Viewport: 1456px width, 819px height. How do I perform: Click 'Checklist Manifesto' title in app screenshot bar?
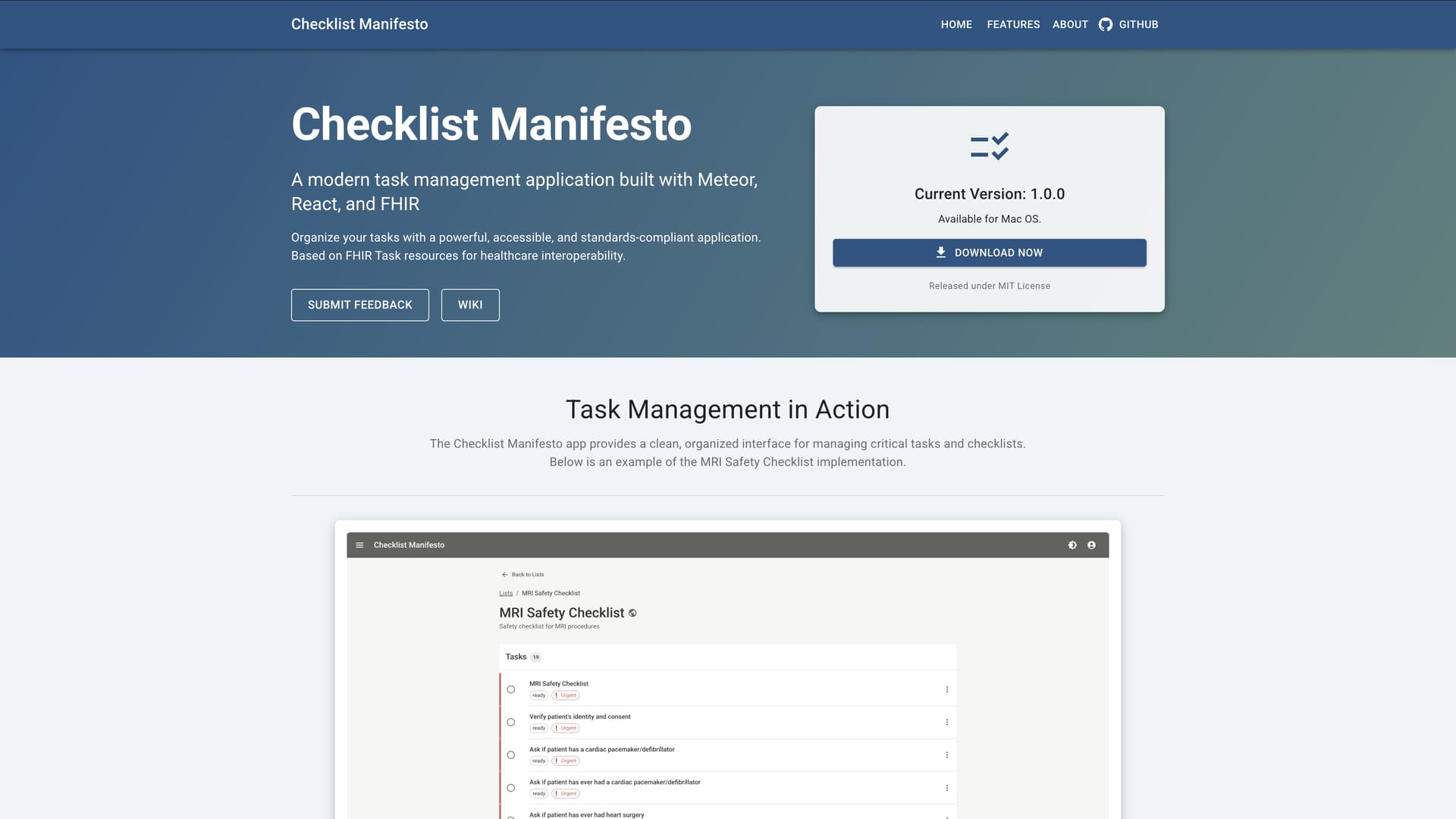pos(409,545)
